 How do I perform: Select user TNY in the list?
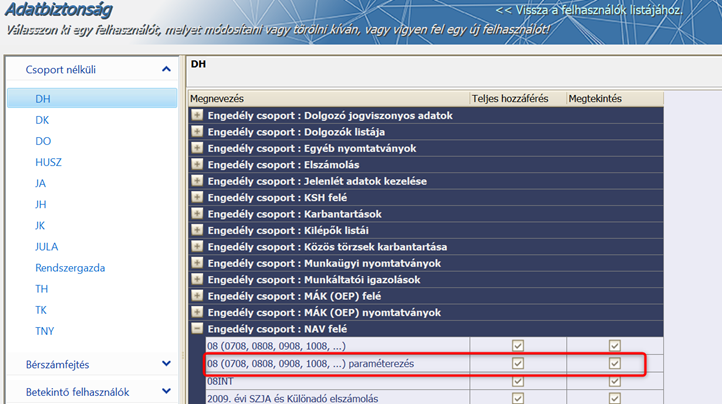pos(45,331)
